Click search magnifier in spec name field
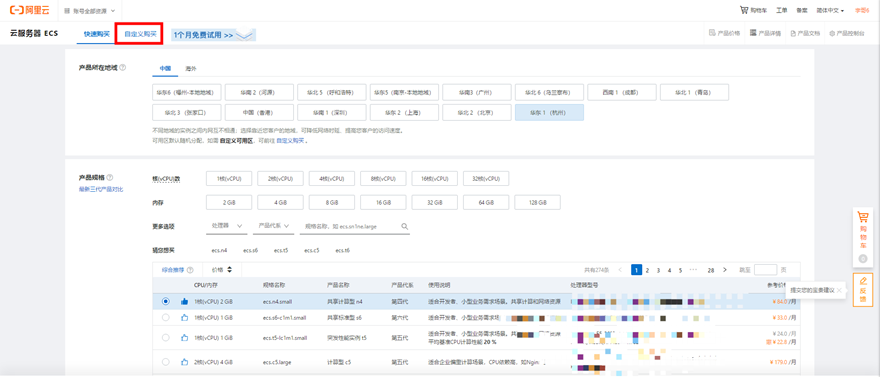 404,226
